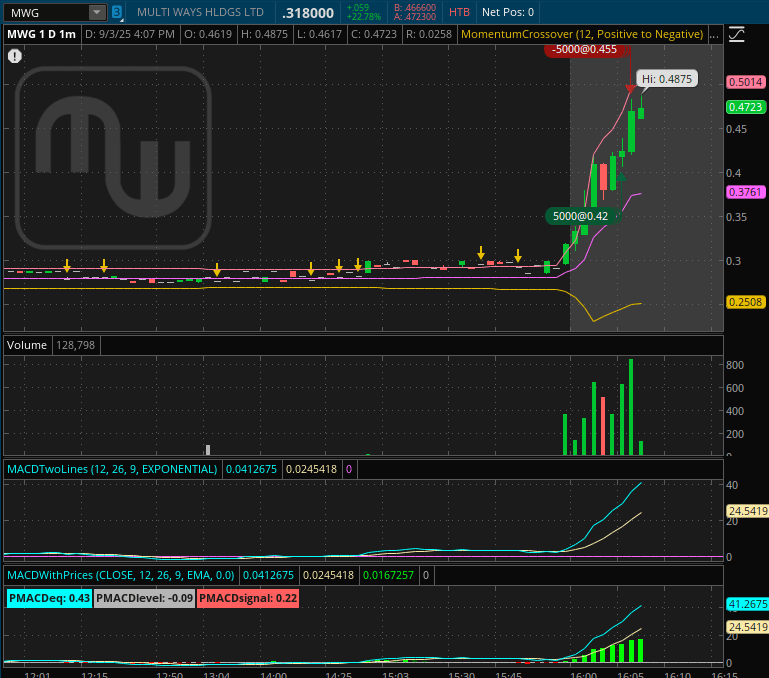Click the magenta 0.3761 price axis bubble
Screen dimensions: 769x678
[x=745, y=192]
